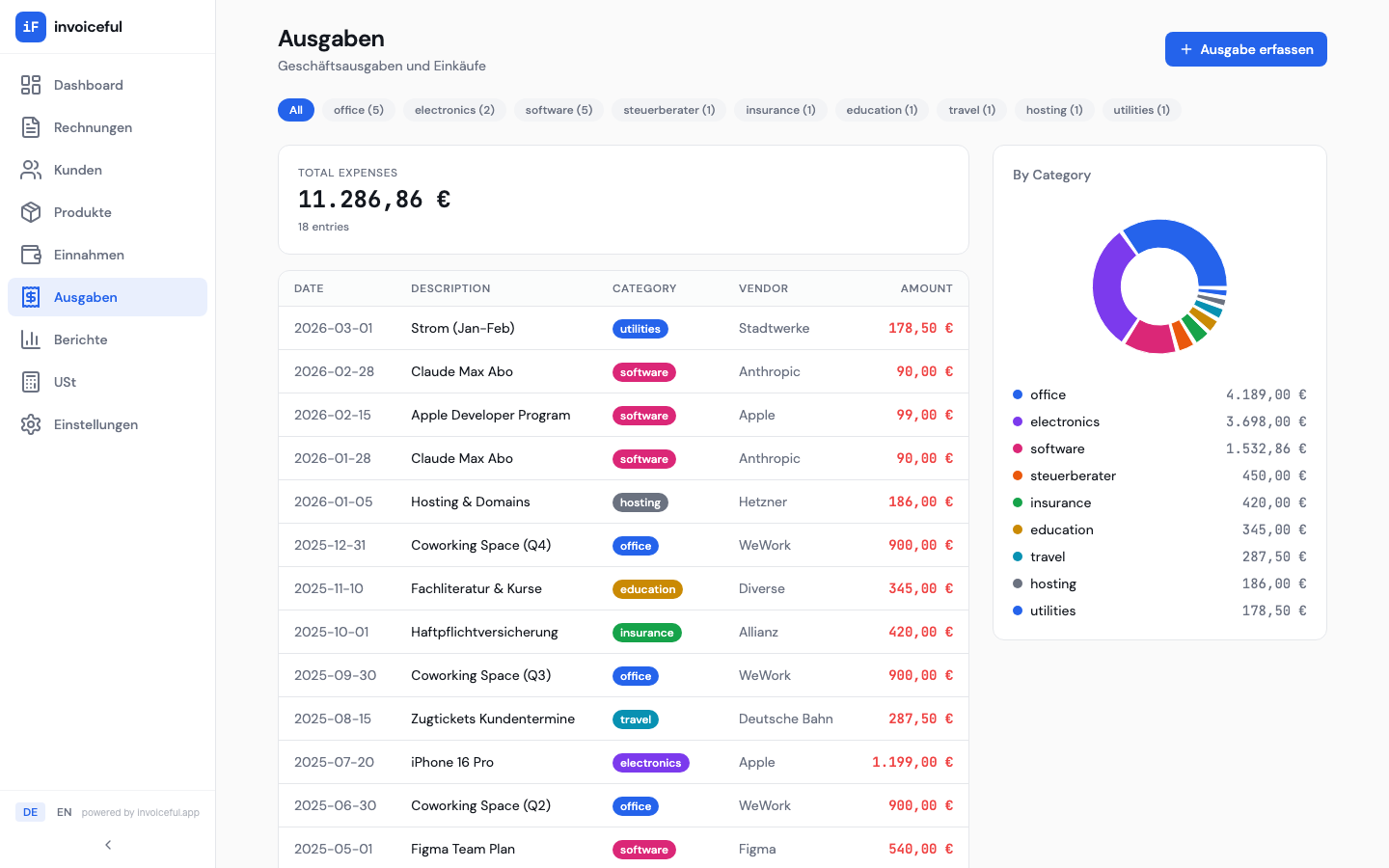1389x868 pixels.
Task: Click the Rechnungen document icon
Action: 31,127
